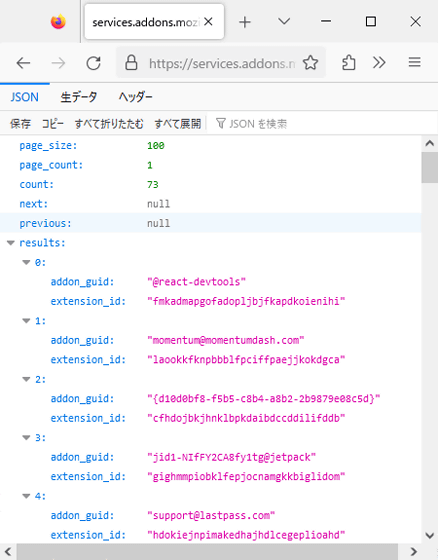The width and height of the screenshot is (438, 560).
Task: Go back to the previous page
Action: [x=24, y=63]
